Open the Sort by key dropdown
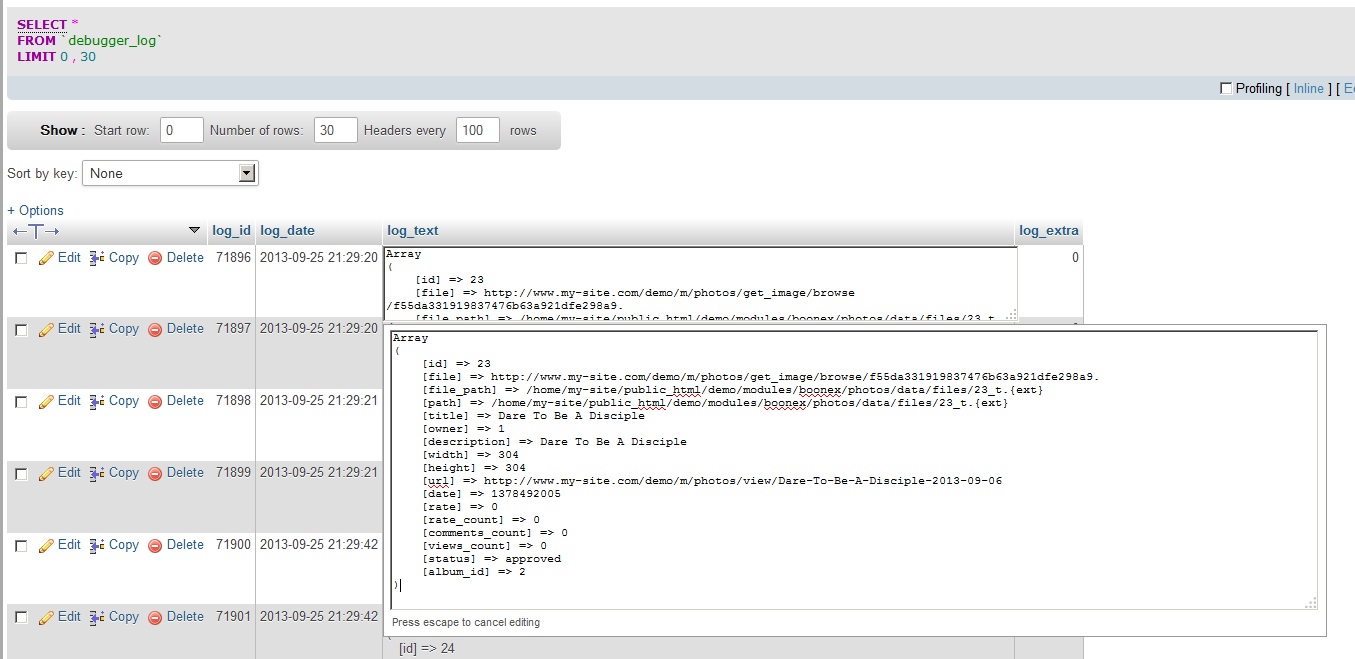Screen dimensions: 1355x659 pos(170,173)
